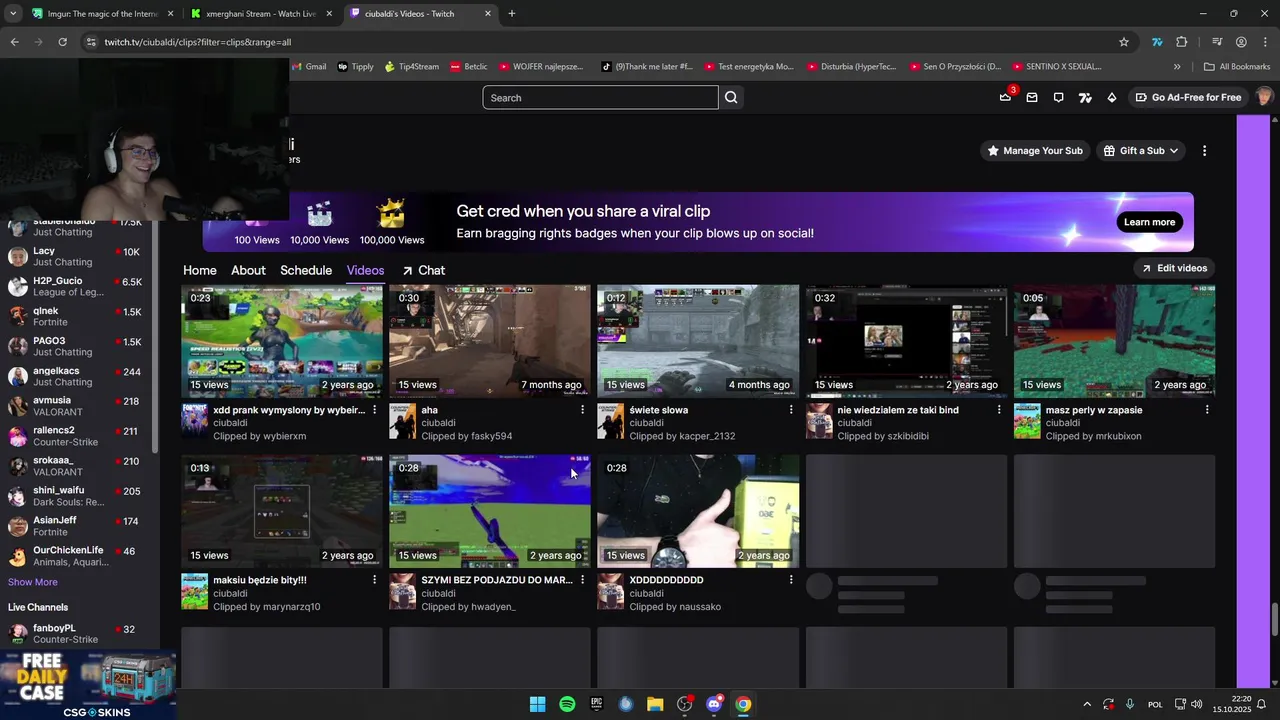
Task: Play the 'masz perly w zapasie' clip thumbnail
Action: pos(1114,341)
